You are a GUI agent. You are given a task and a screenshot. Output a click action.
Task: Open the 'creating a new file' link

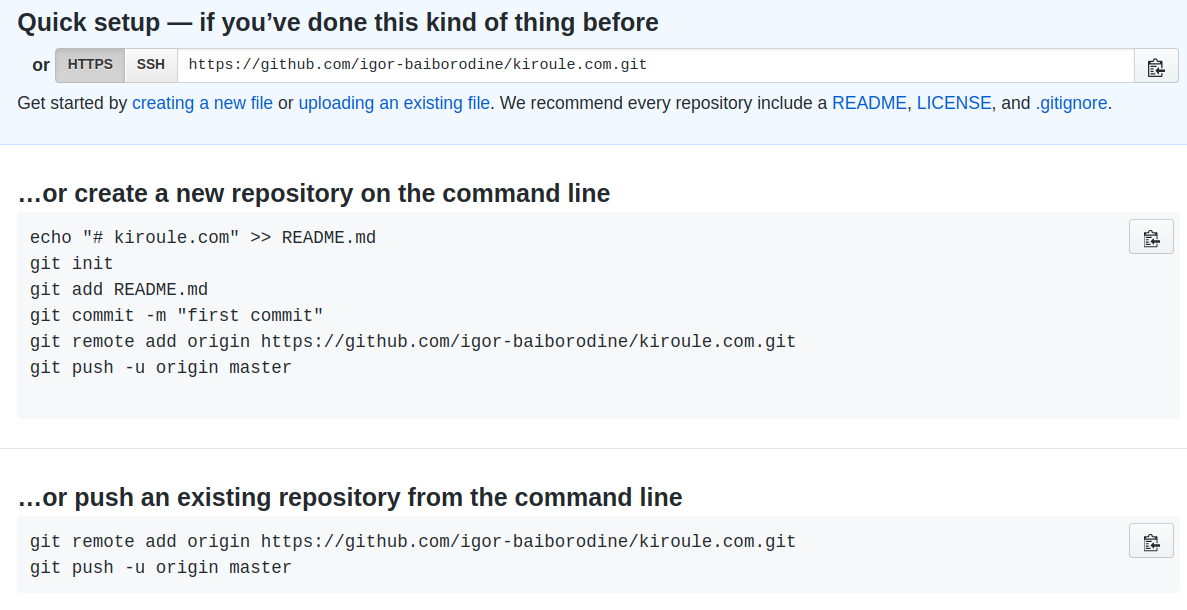coord(202,103)
